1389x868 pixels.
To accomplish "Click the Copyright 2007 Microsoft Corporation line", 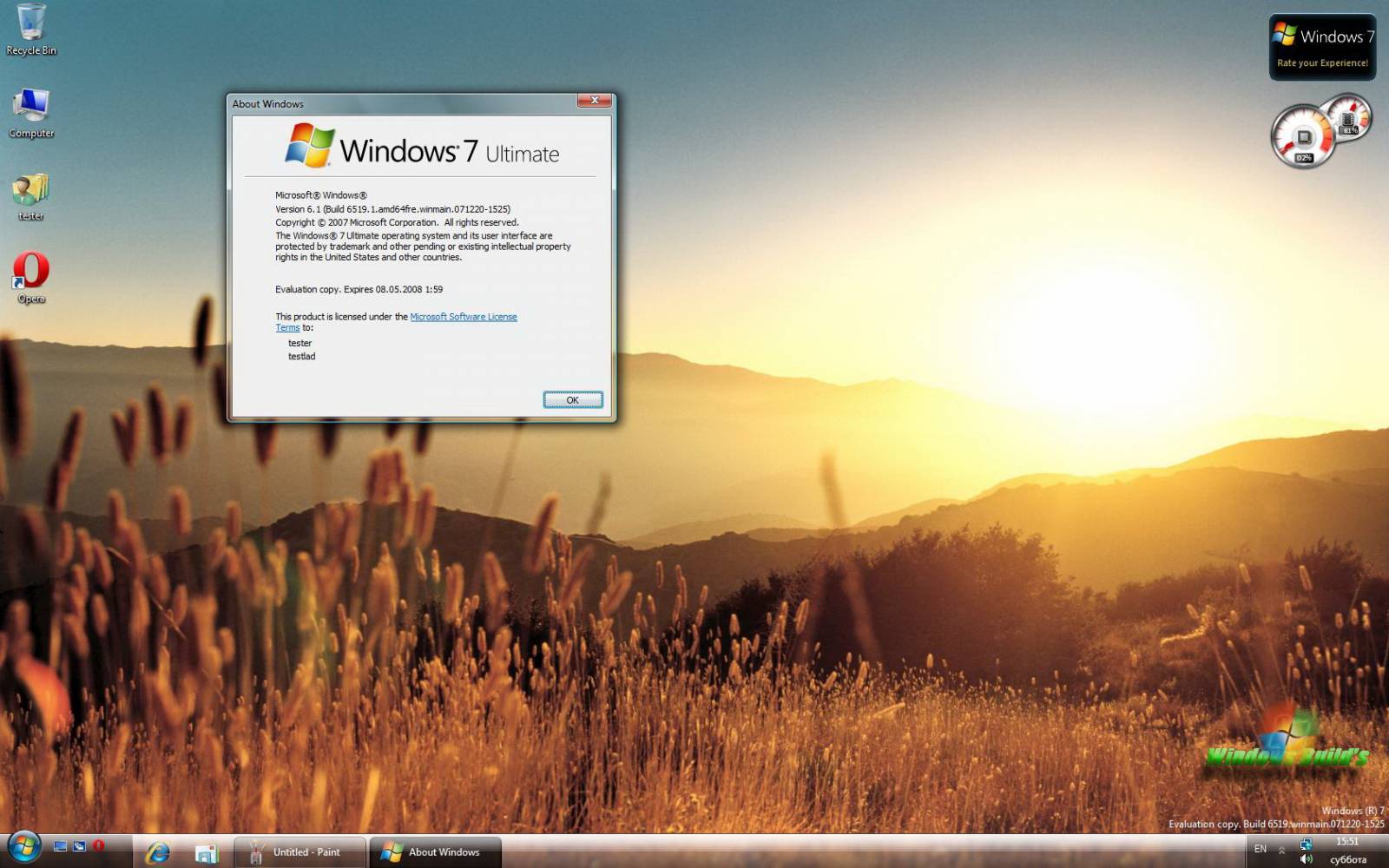I will [397, 222].
